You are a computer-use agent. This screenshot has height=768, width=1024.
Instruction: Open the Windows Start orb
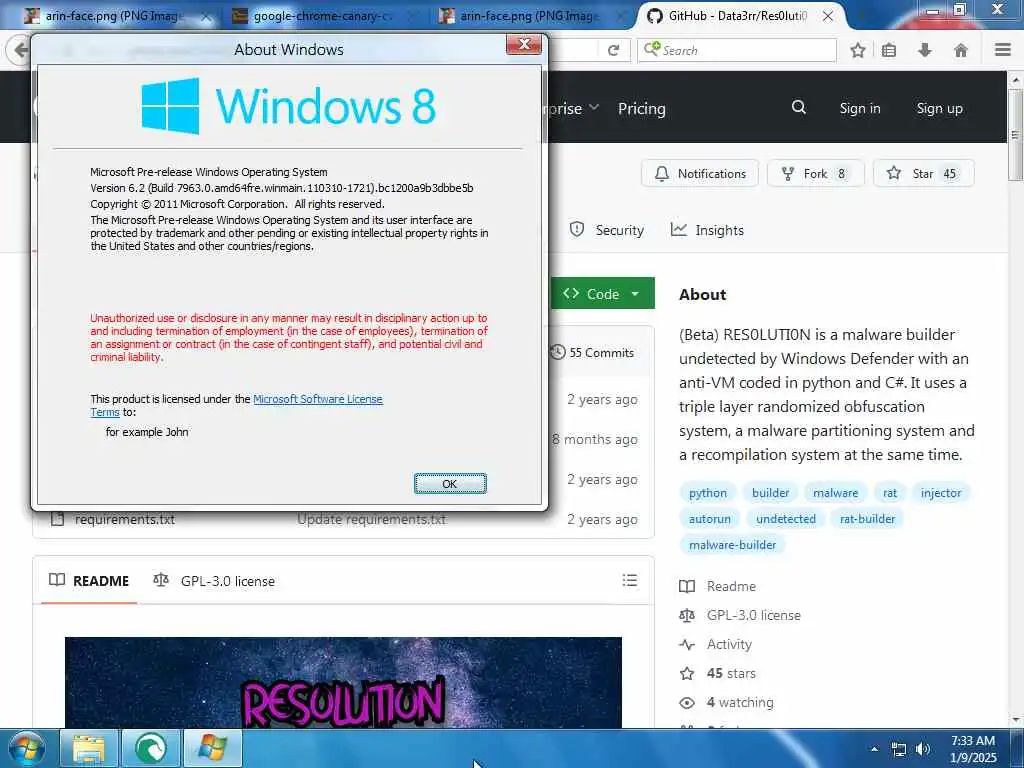[27, 749]
